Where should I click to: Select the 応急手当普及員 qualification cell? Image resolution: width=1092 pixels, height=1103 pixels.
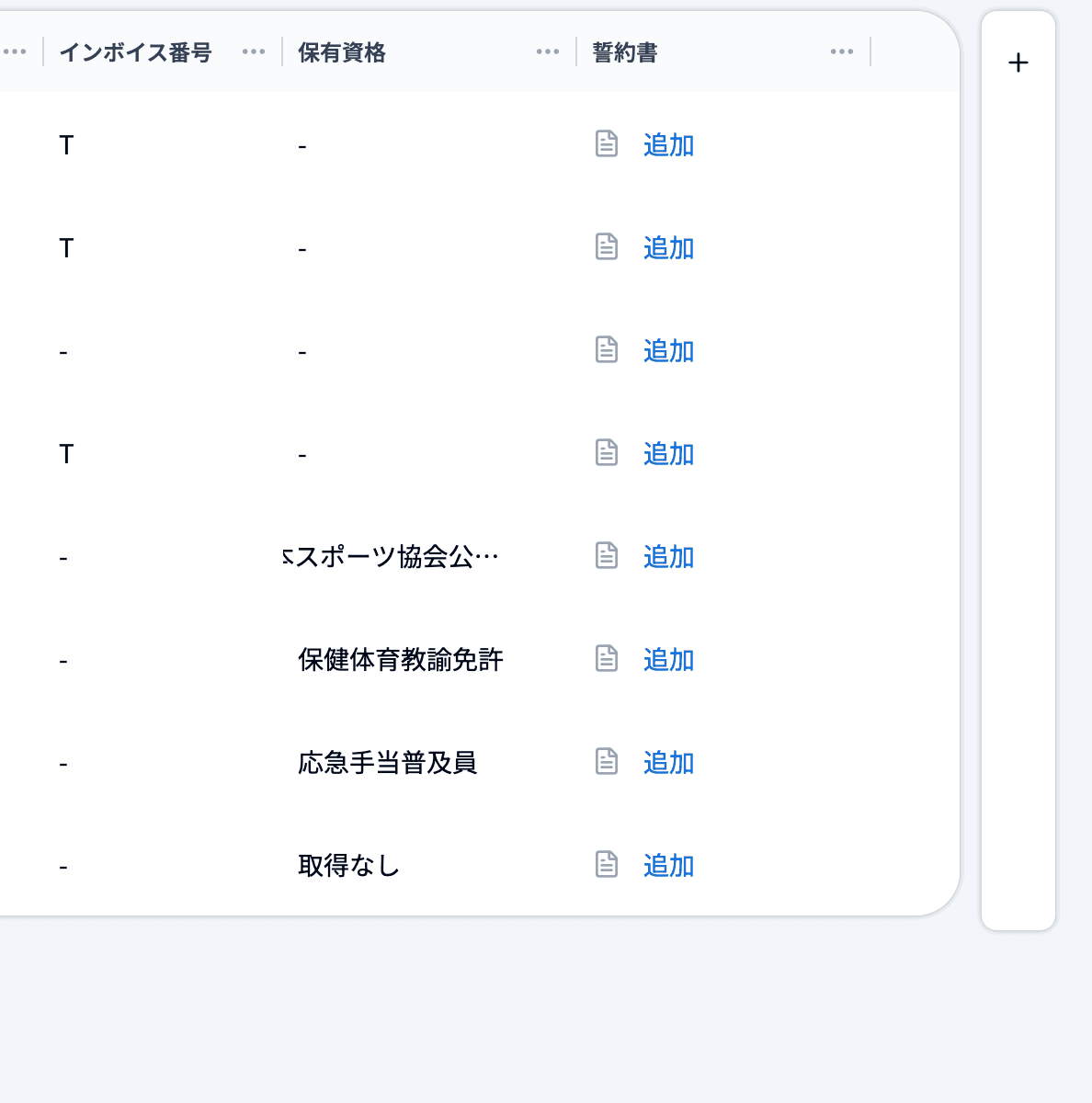pyautogui.click(x=388, y=763)
